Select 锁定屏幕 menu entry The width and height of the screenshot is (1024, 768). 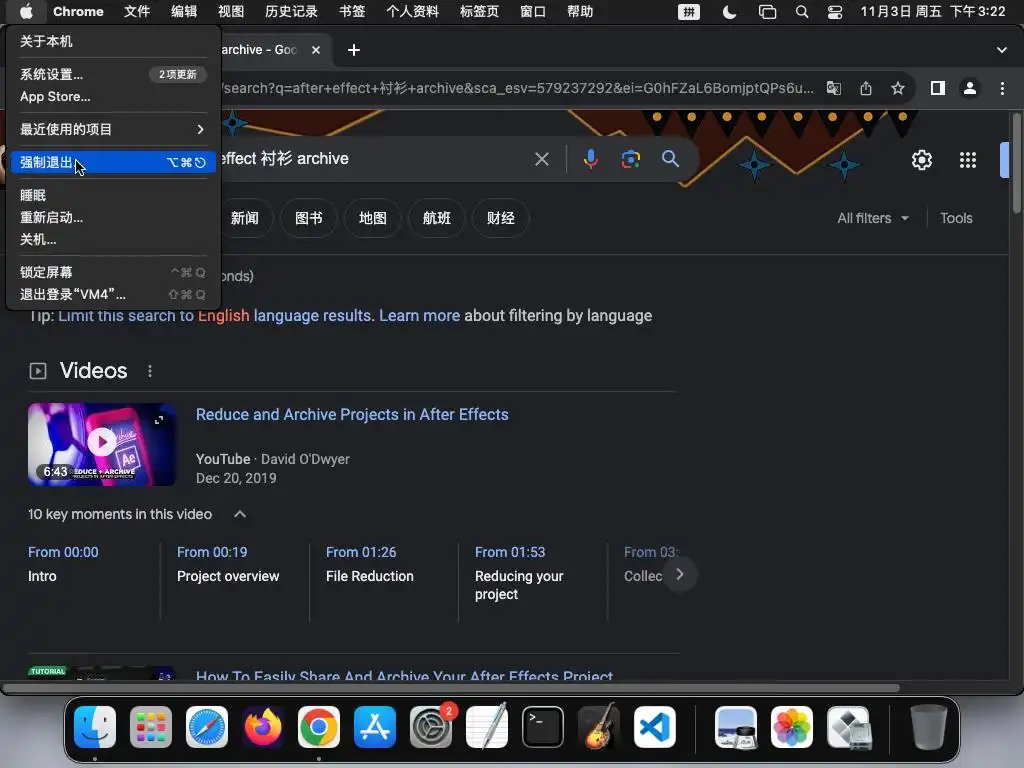click(113, 272)
